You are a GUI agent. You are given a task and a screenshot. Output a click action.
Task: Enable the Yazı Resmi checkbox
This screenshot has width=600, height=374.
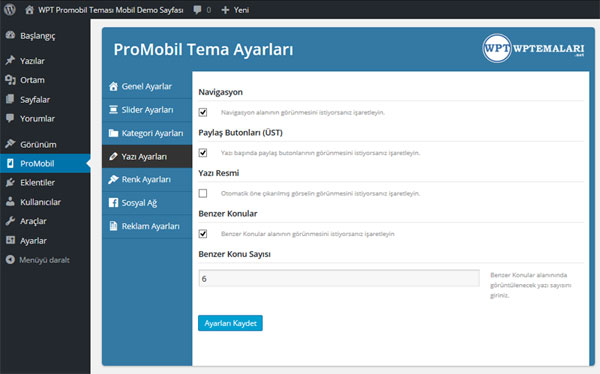coord(203,193)
